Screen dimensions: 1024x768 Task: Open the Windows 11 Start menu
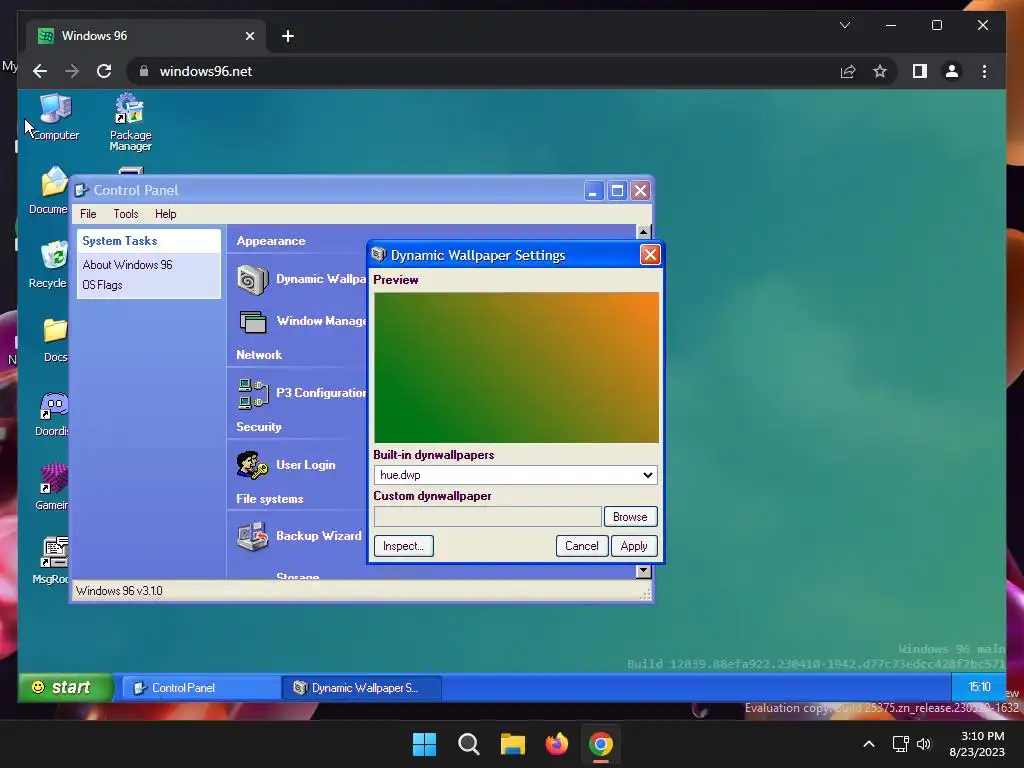[x=424, y=744]
